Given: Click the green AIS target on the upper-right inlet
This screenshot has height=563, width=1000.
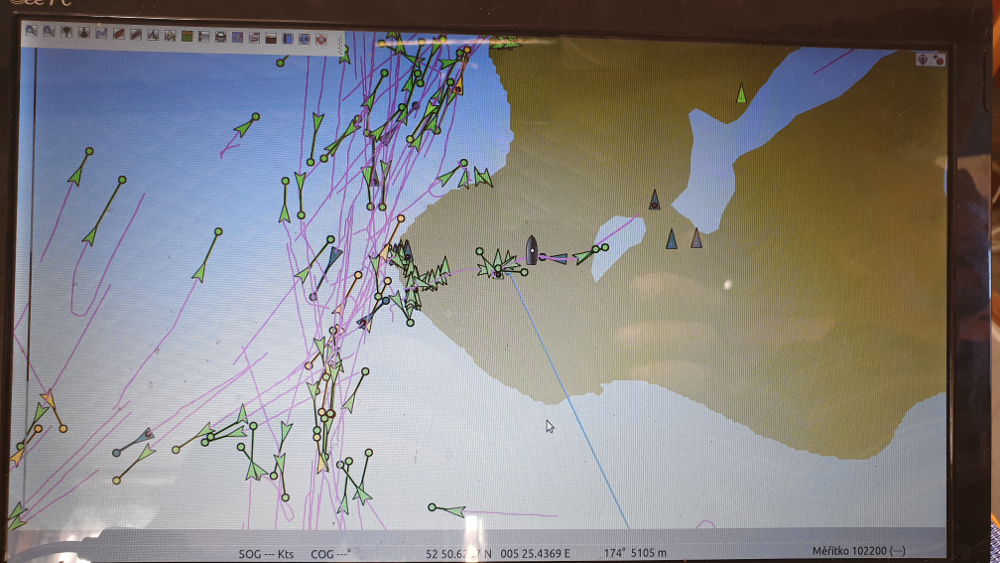Looking at the screenshot, I should (741, 94).
